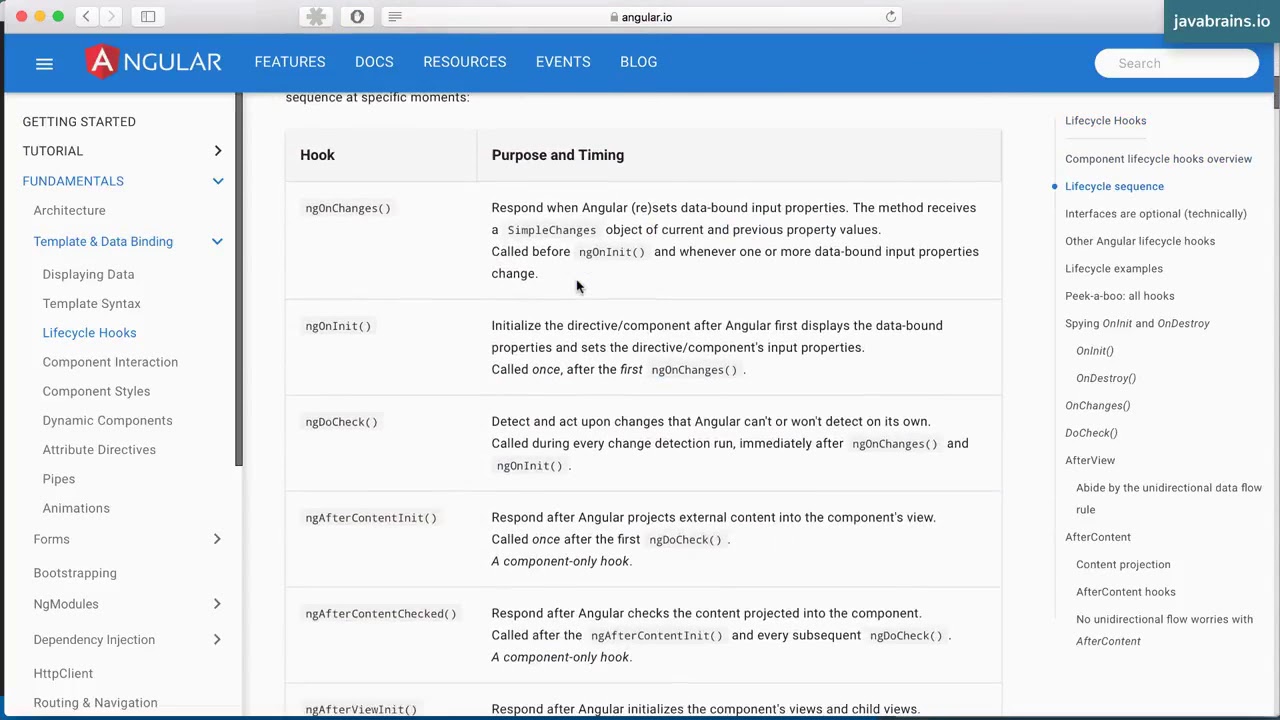
Task: Jump to AfterContent hooks in contents
Action: (x=1126, y=592)
